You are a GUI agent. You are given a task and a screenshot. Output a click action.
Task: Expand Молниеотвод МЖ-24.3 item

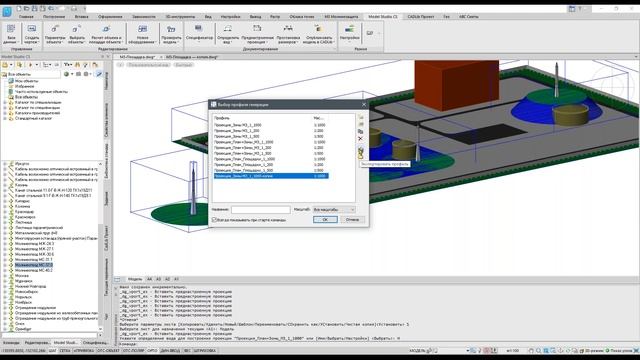[5, 244]
